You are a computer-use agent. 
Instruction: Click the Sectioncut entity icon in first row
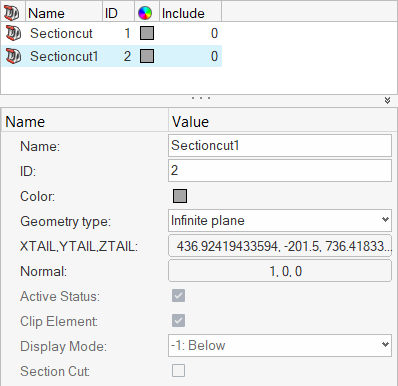coord(13,33)
